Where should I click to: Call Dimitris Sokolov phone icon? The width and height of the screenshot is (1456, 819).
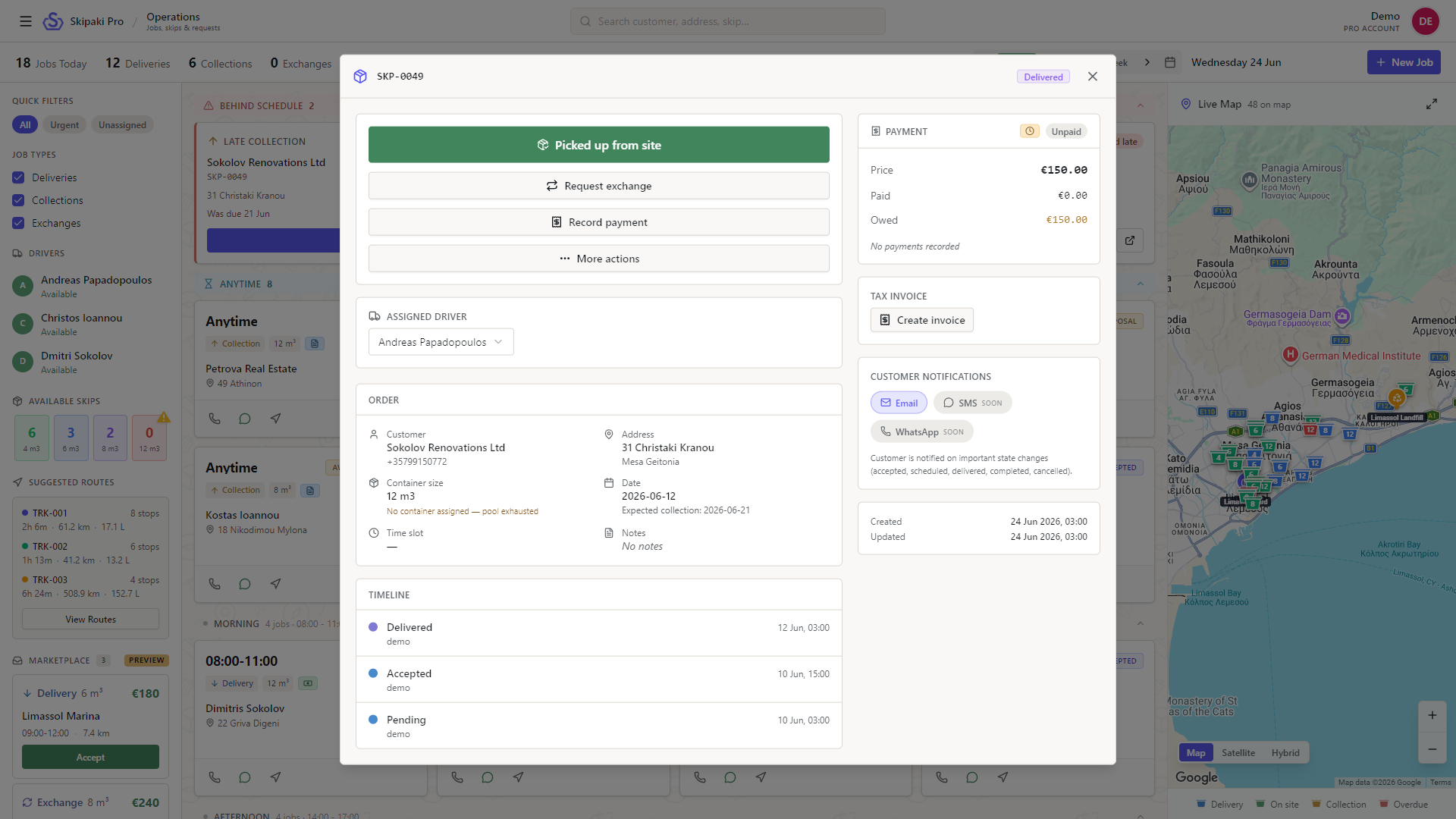[x=215, y=777]
